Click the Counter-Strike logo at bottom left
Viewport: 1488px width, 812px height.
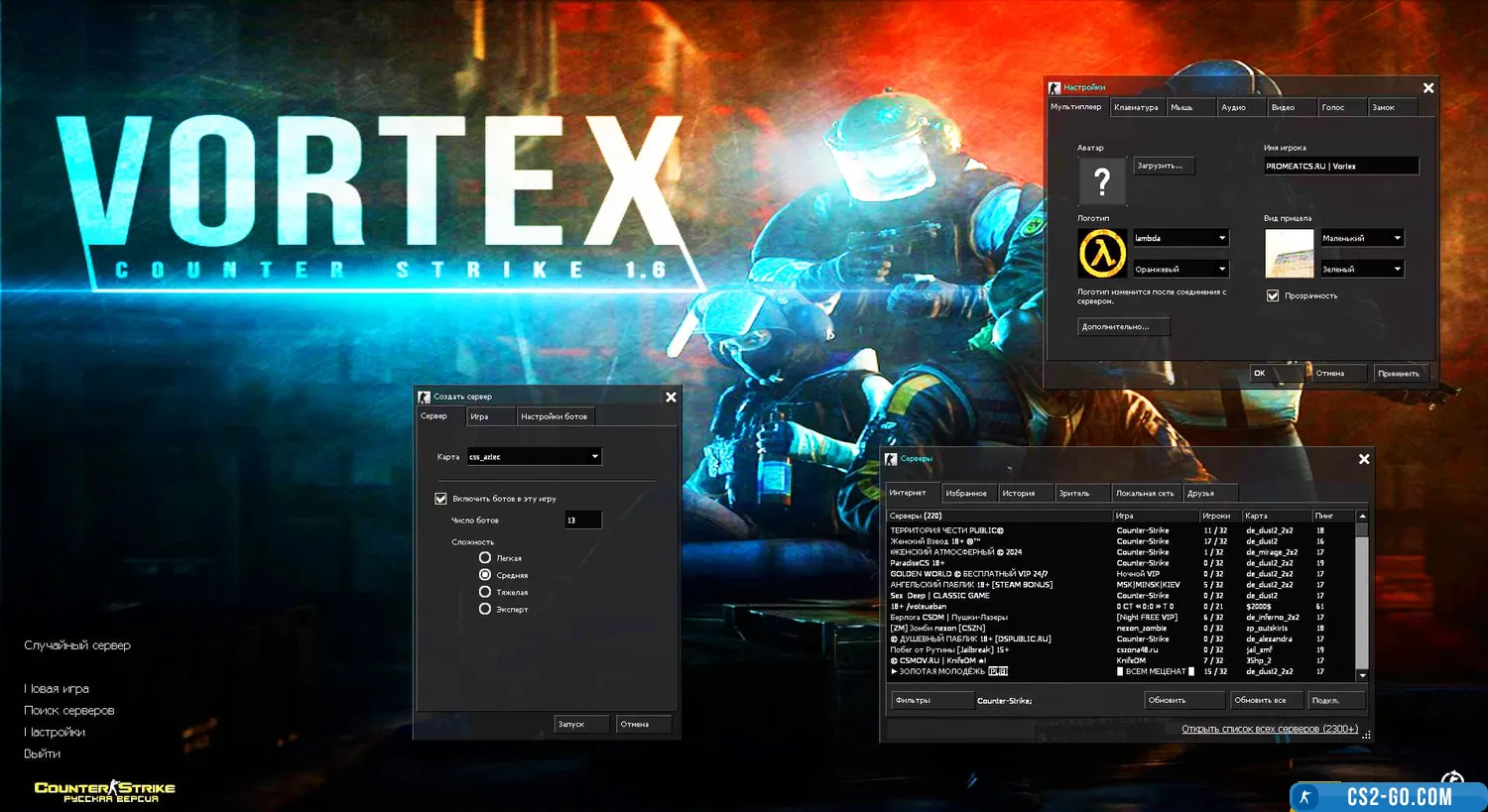105,790
